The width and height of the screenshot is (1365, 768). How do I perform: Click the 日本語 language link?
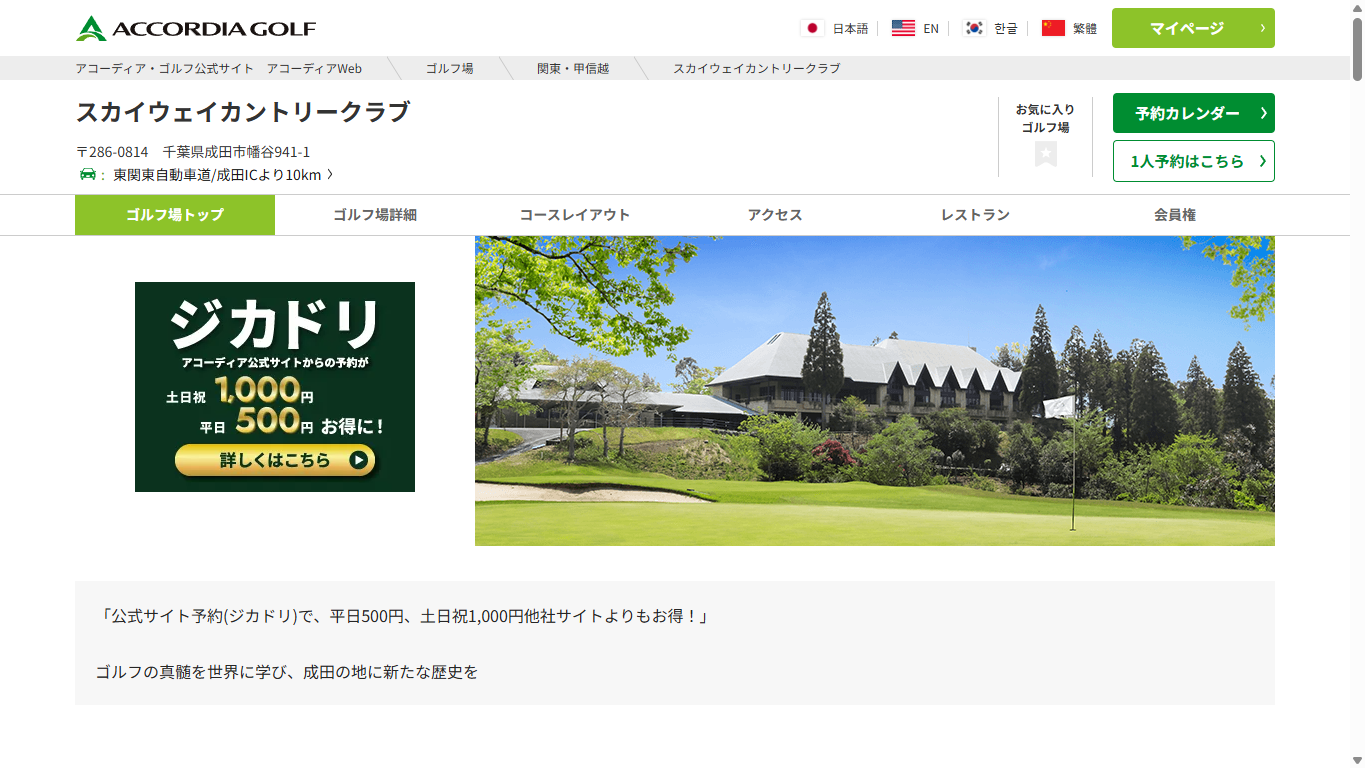(x=850, y=28)
